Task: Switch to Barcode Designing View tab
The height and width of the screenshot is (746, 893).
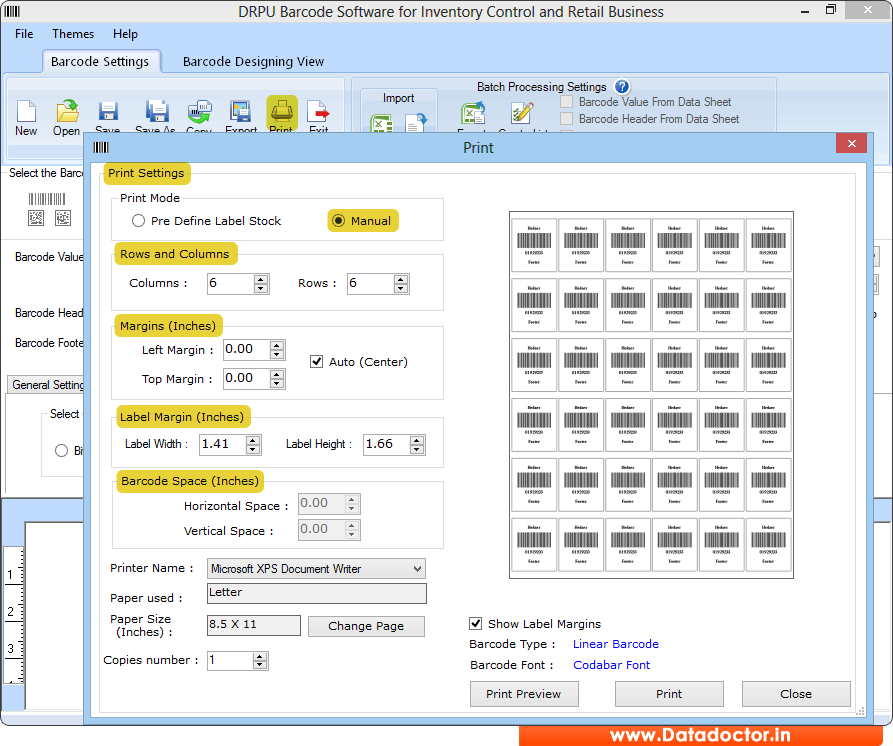Action: pos(252,61)
